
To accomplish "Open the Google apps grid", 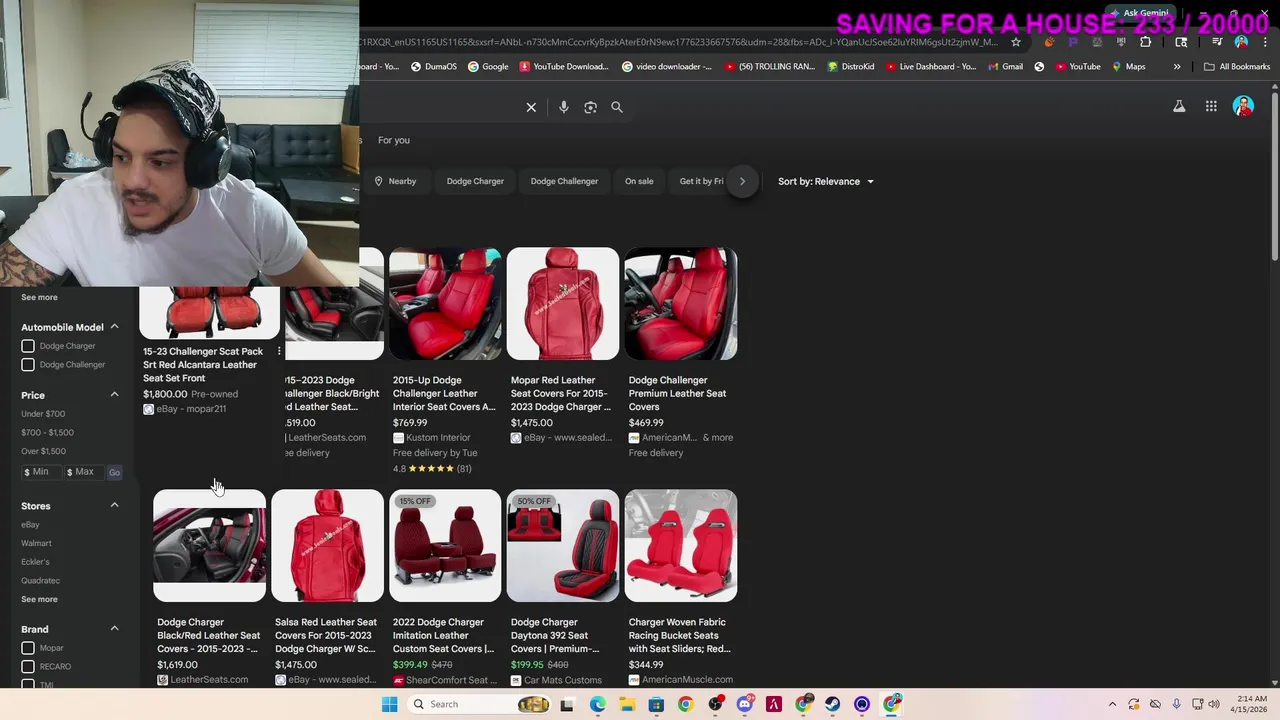I will coord(1211,106).
